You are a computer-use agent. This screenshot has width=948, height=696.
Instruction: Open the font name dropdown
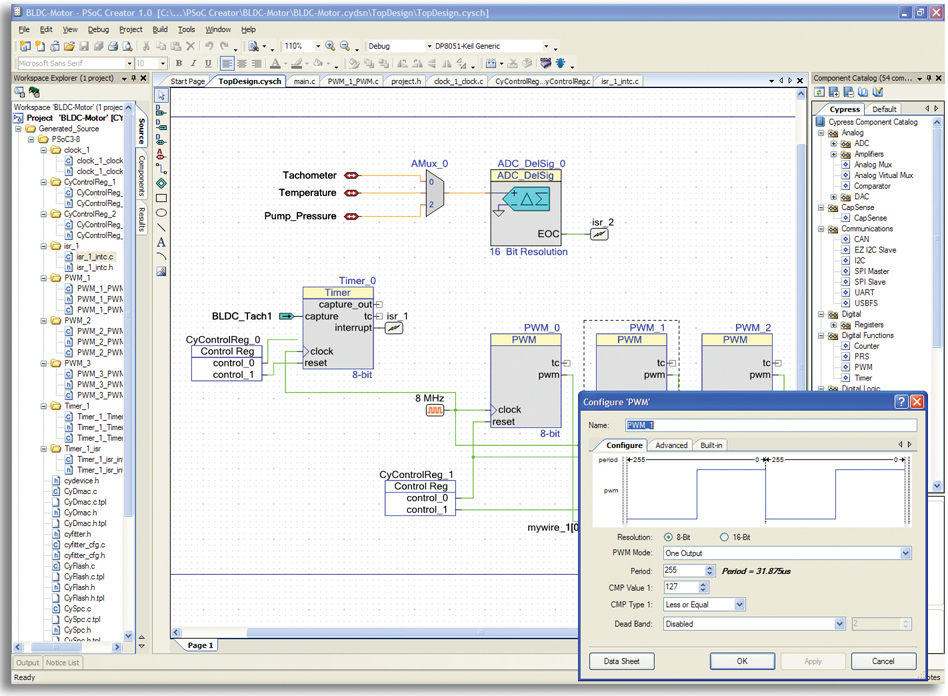tap(129, 63)
